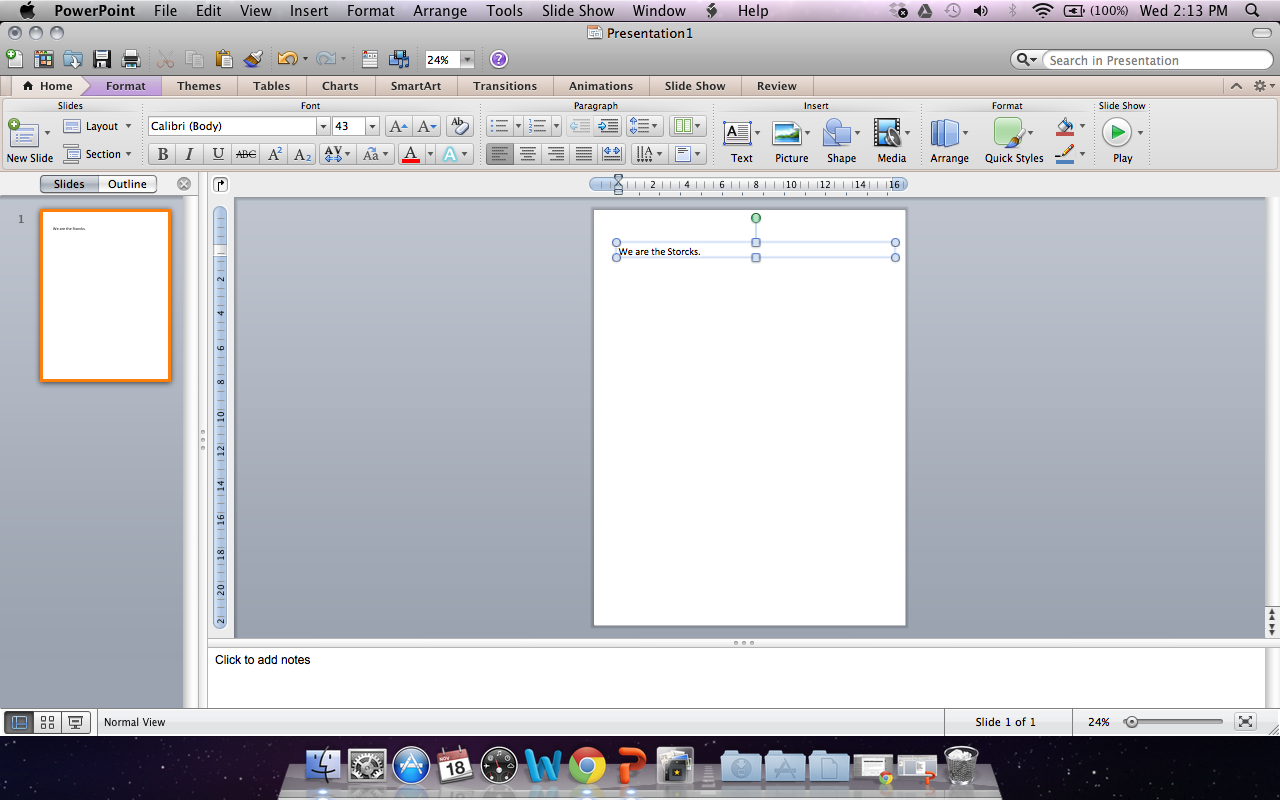Open the Themes ribbon tab
1280x800 pixels.
[x=199, y=86]
